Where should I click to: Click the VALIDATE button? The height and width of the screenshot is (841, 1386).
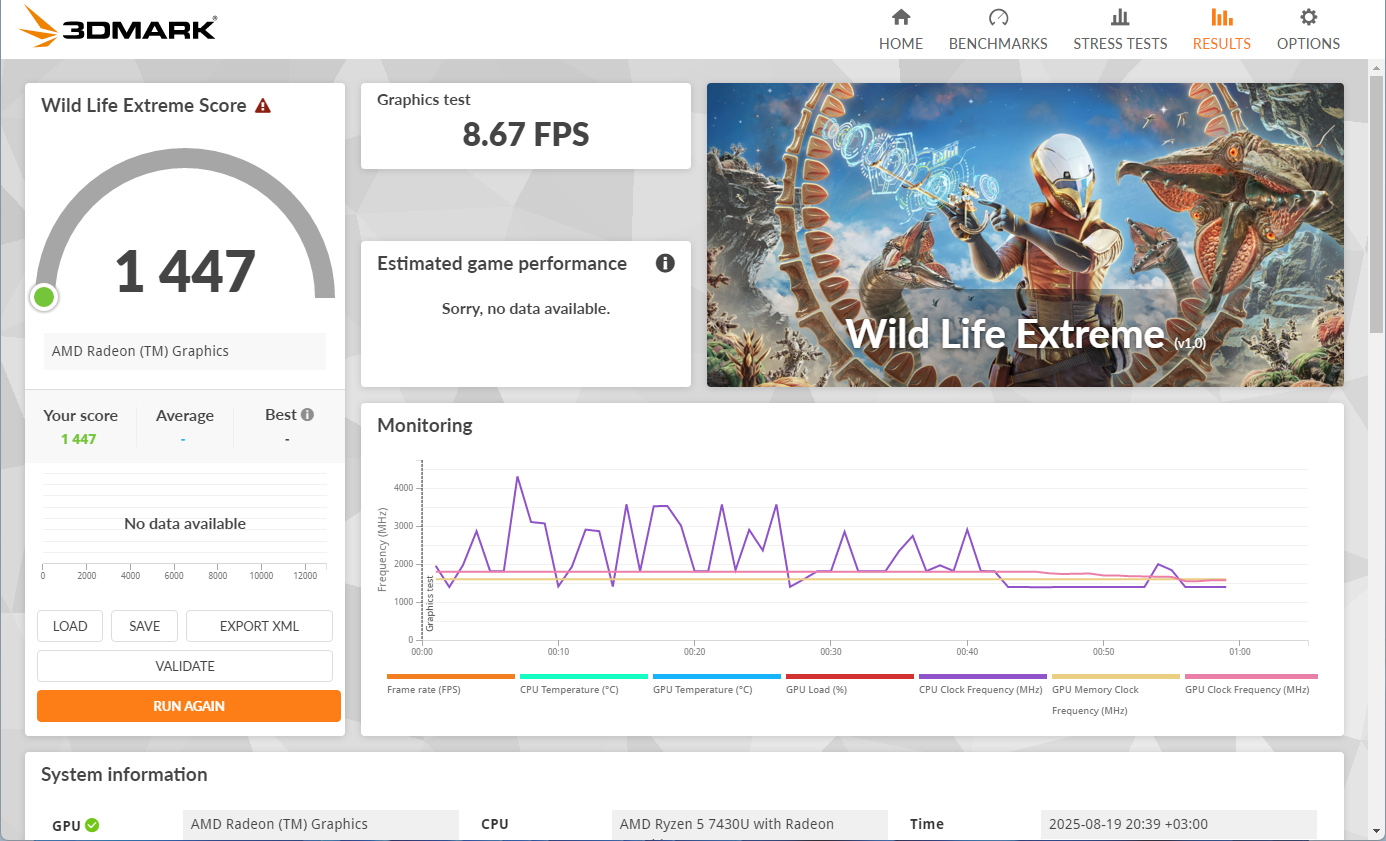[x=185, y=666]
